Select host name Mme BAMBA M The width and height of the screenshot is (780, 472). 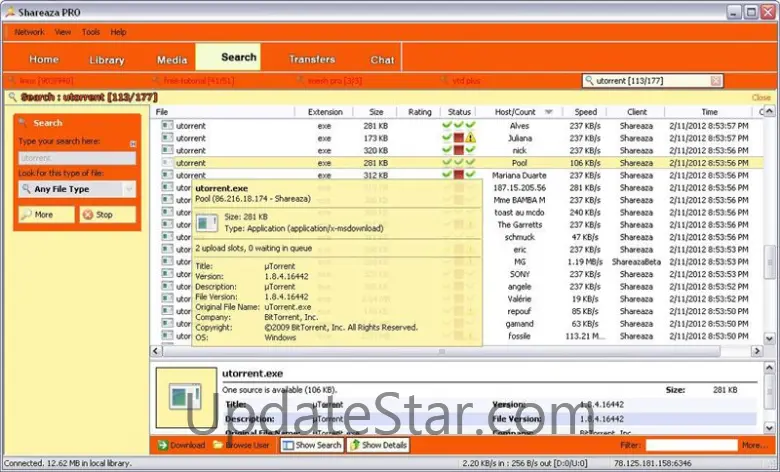click(519, 200)
